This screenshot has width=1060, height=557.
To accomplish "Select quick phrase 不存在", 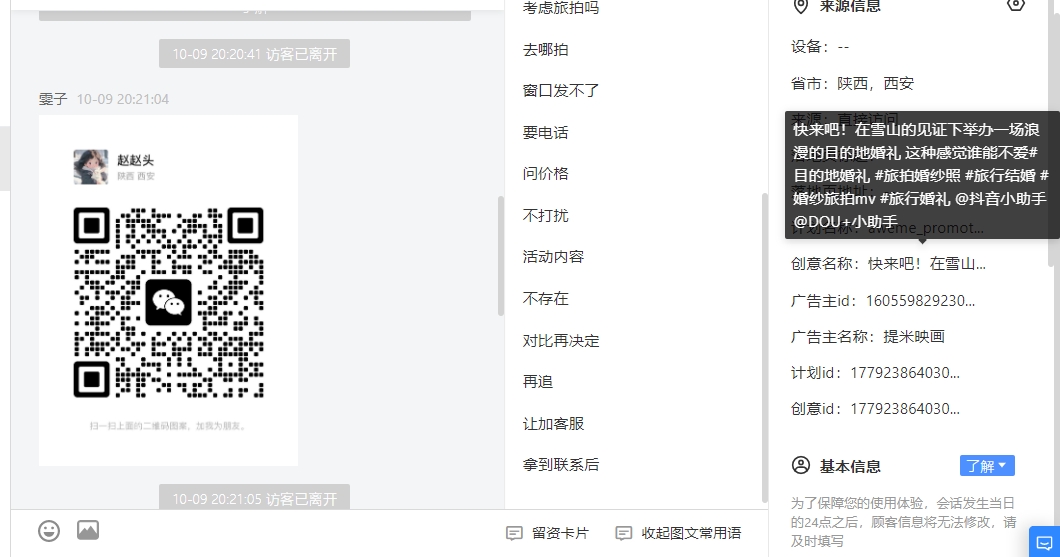I will coord(546,299).
